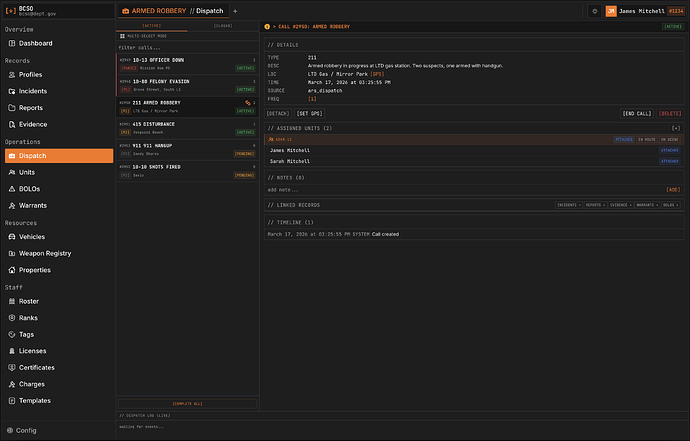The height and width of the screenshot is (441, 690).
Task: Click the Vehicles car icon
Action: pos(12,237)
